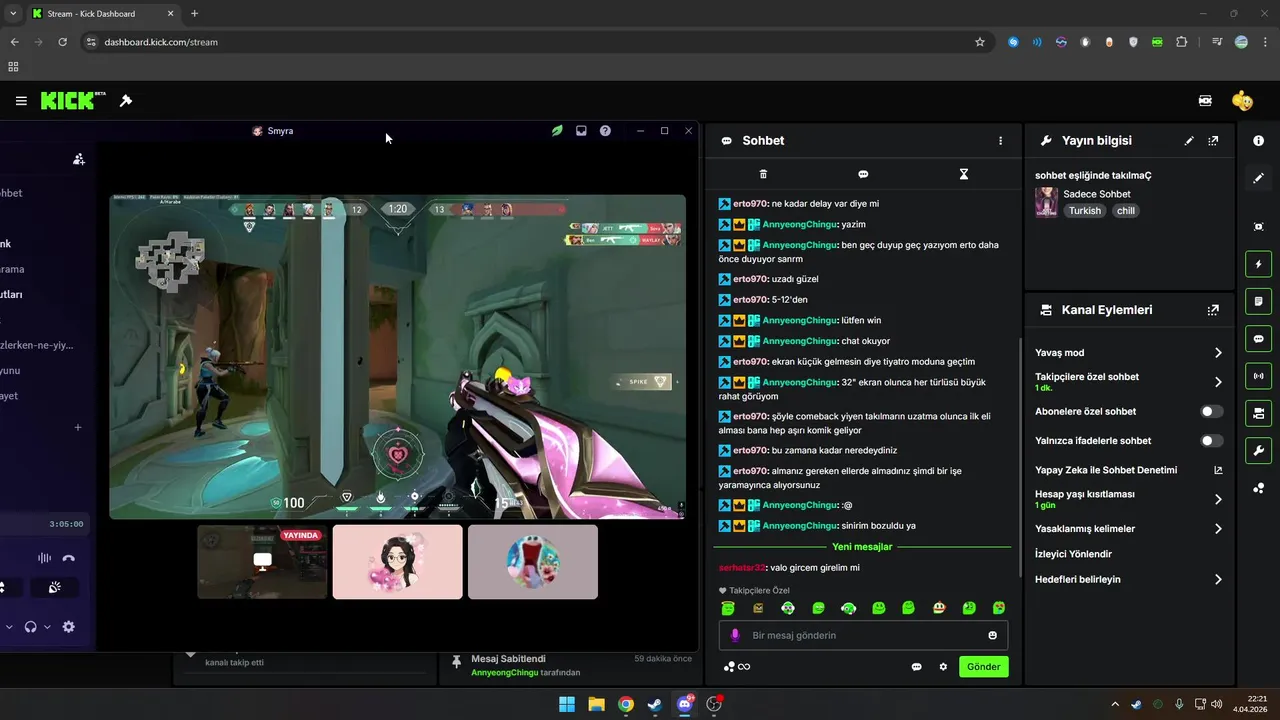Toggle Yalnızca ifadelerle sohbet switch
This screenshot has height=720, width=1280.
pos(1211,440)
